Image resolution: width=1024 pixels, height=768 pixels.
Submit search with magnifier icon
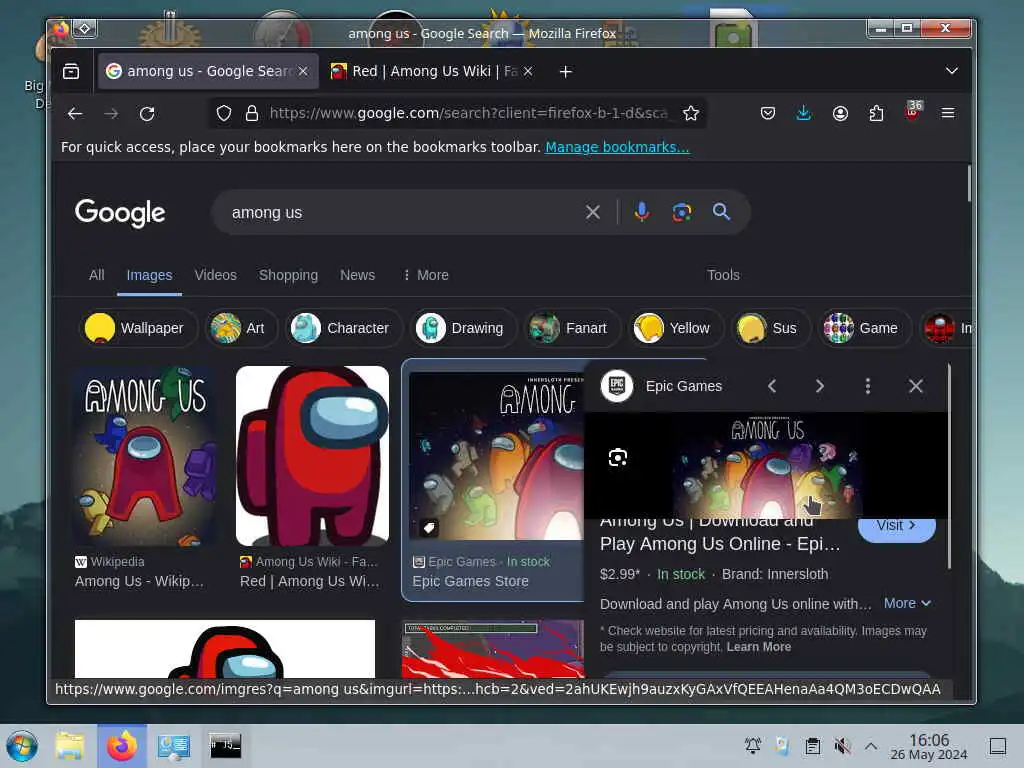pos(722,212)
